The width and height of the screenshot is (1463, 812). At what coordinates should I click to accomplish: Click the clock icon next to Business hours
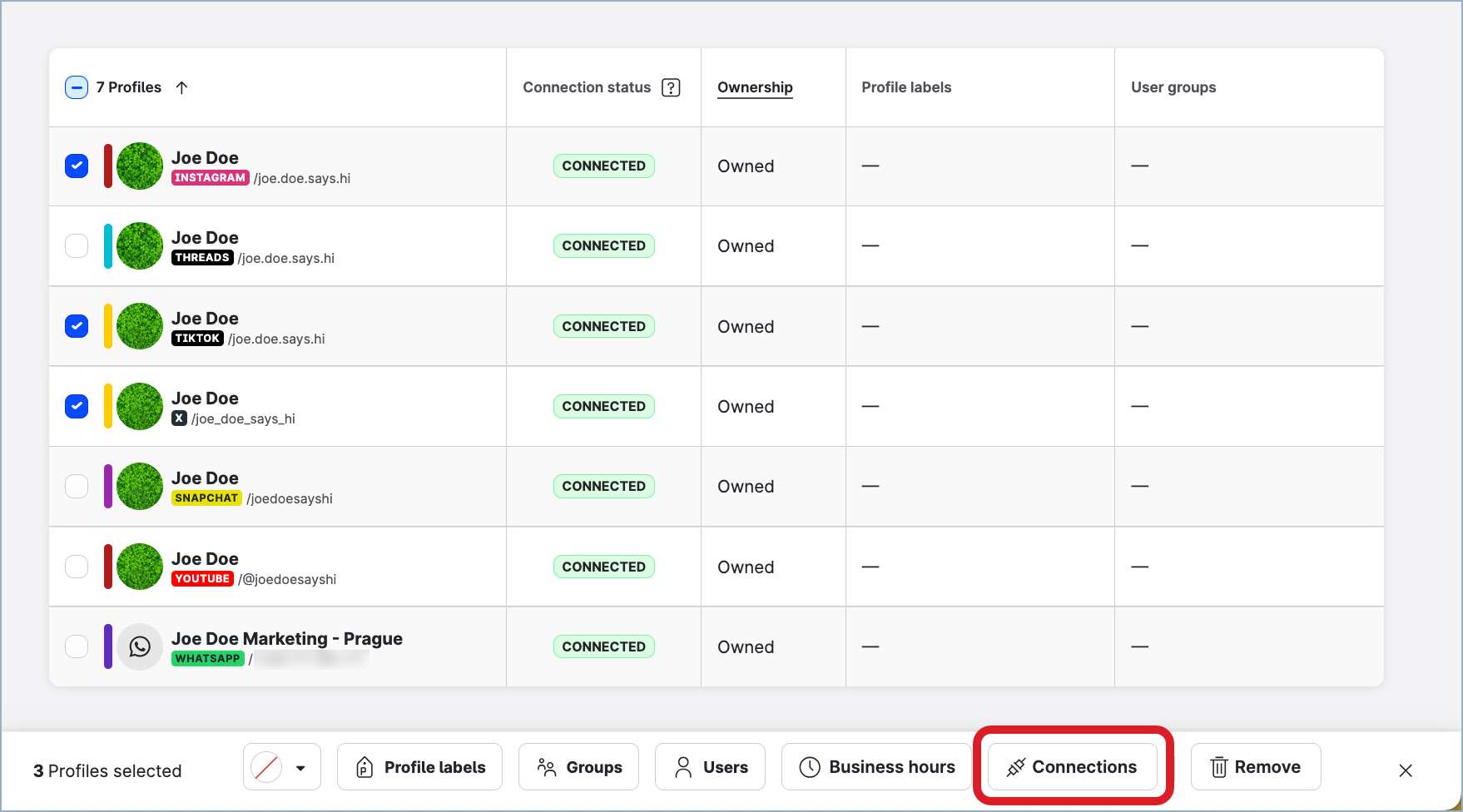808,767
